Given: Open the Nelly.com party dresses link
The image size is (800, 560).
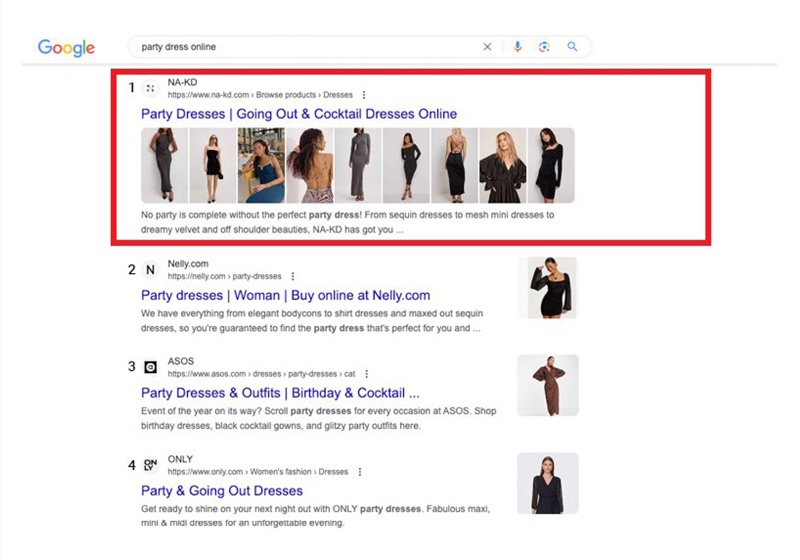Looking at the screenshot, I should [285, 295].
